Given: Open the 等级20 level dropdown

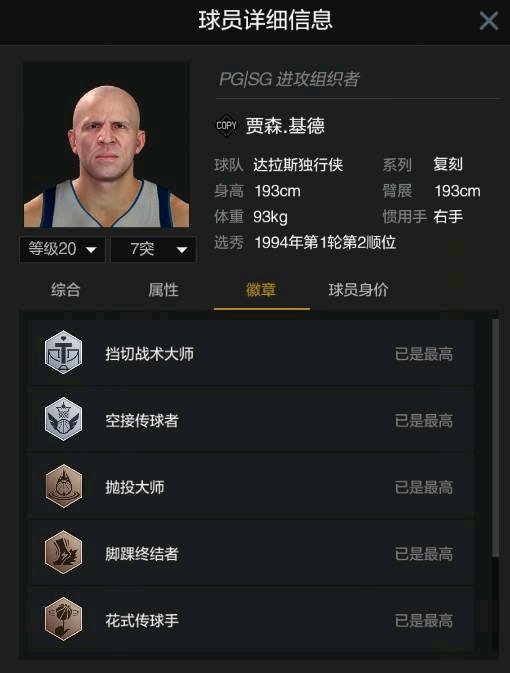Looking at the screenshot, I should point(63,249).
